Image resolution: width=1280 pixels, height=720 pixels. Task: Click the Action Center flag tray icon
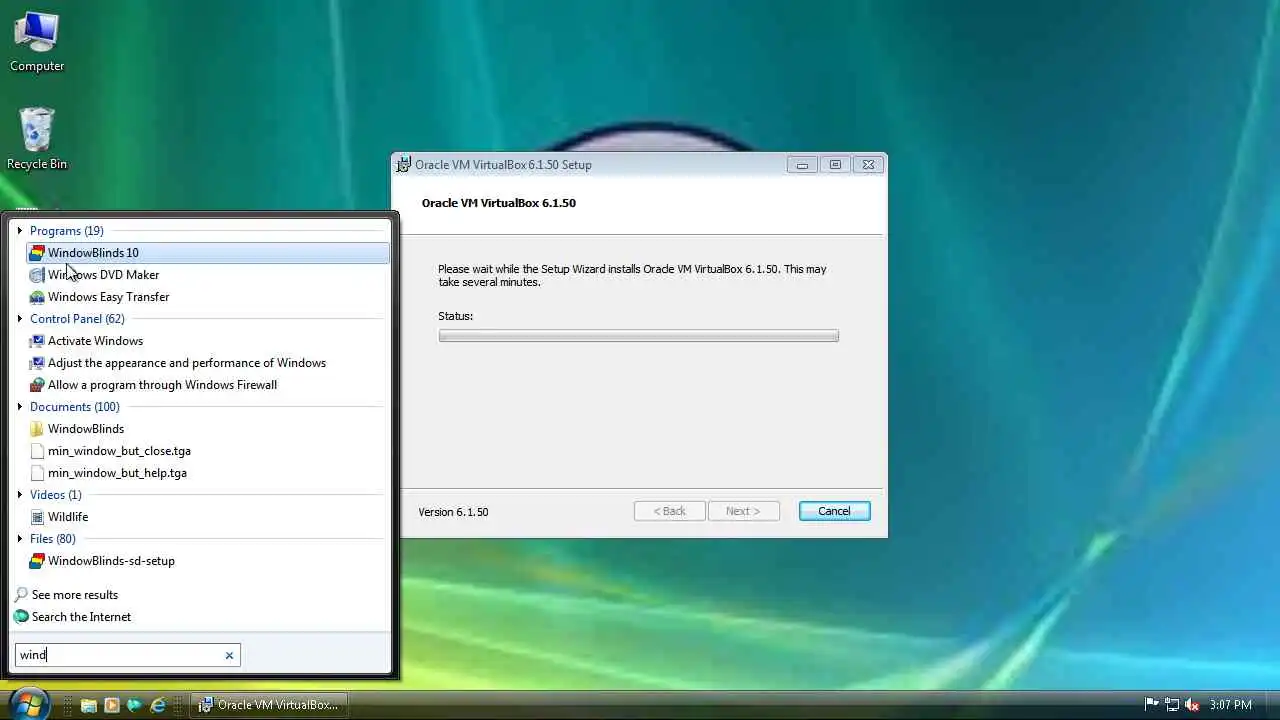[x=1151, y=705]
